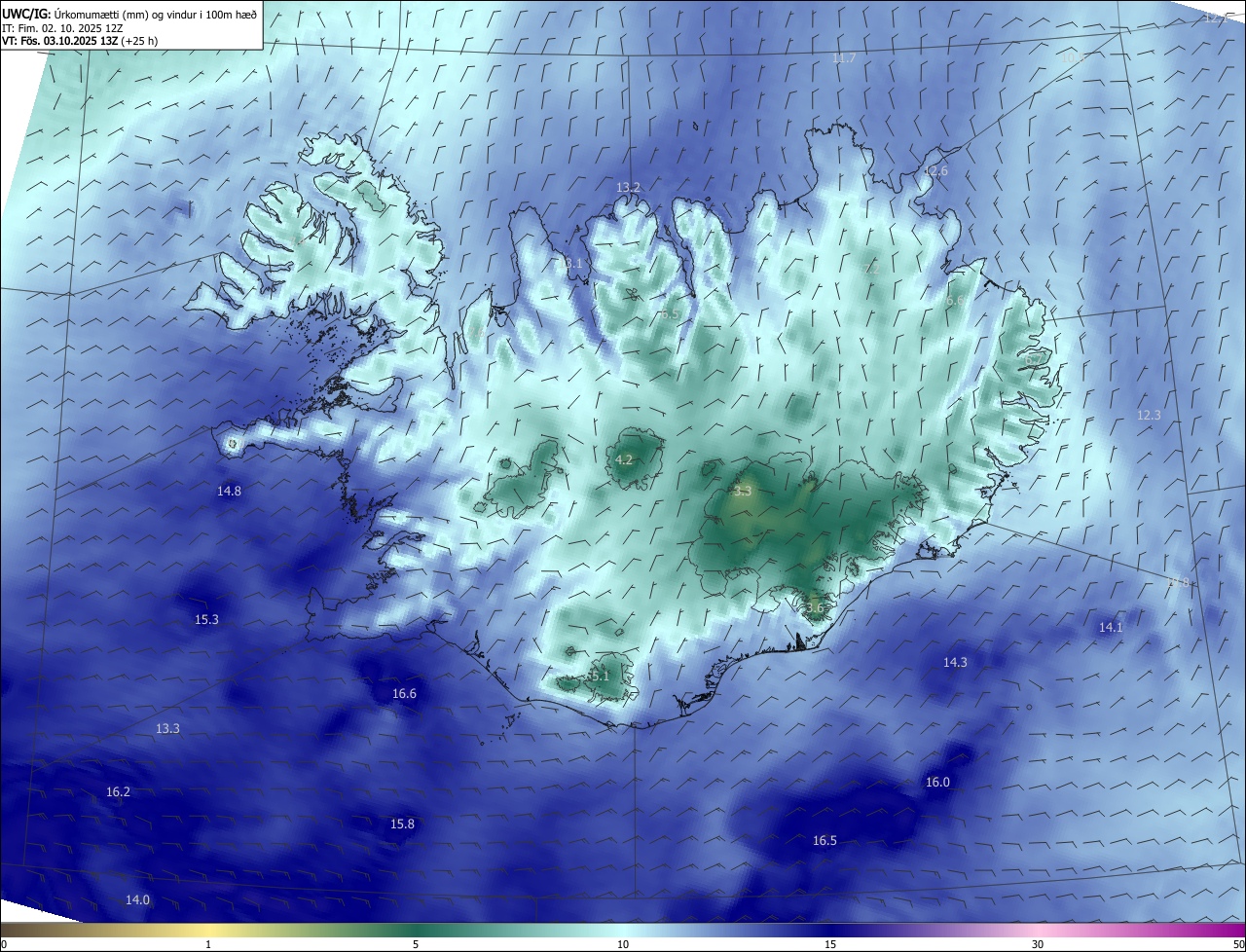The image size is (1246, 952).
Task: Click the 7.2 value in the northeast
Action: (871, 269)
